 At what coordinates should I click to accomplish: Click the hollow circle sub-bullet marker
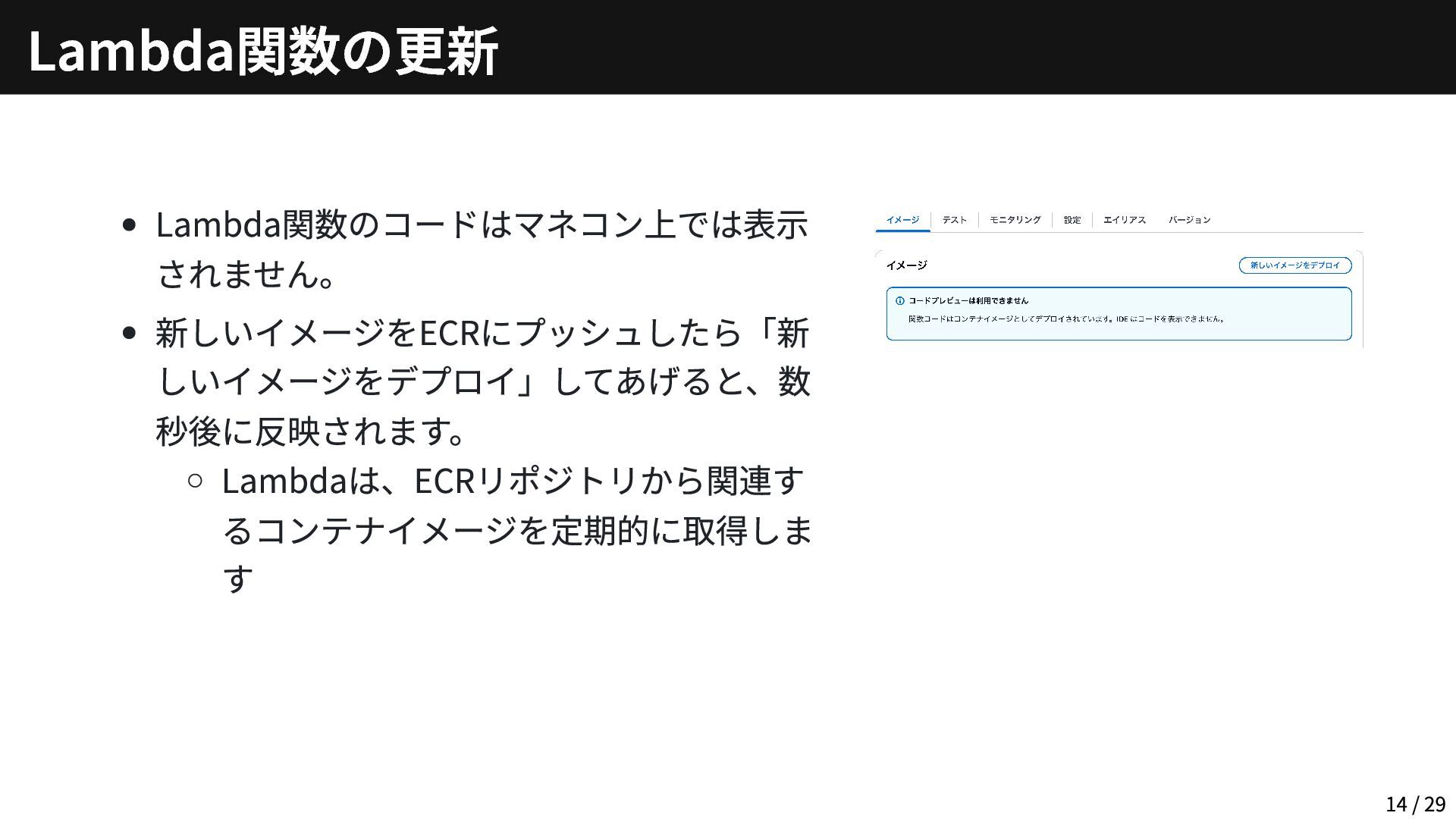point(195,480)
